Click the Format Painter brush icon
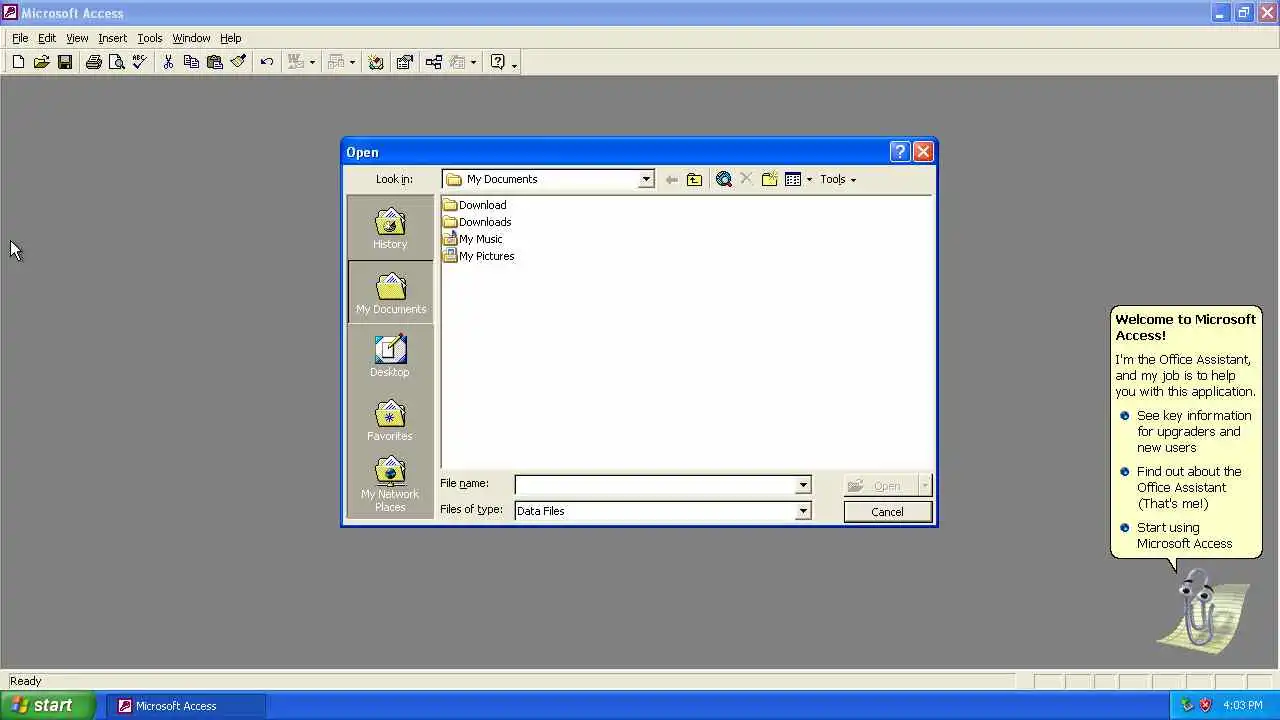1280x720 pixels. pyautogui.click(x=238, y=62)
